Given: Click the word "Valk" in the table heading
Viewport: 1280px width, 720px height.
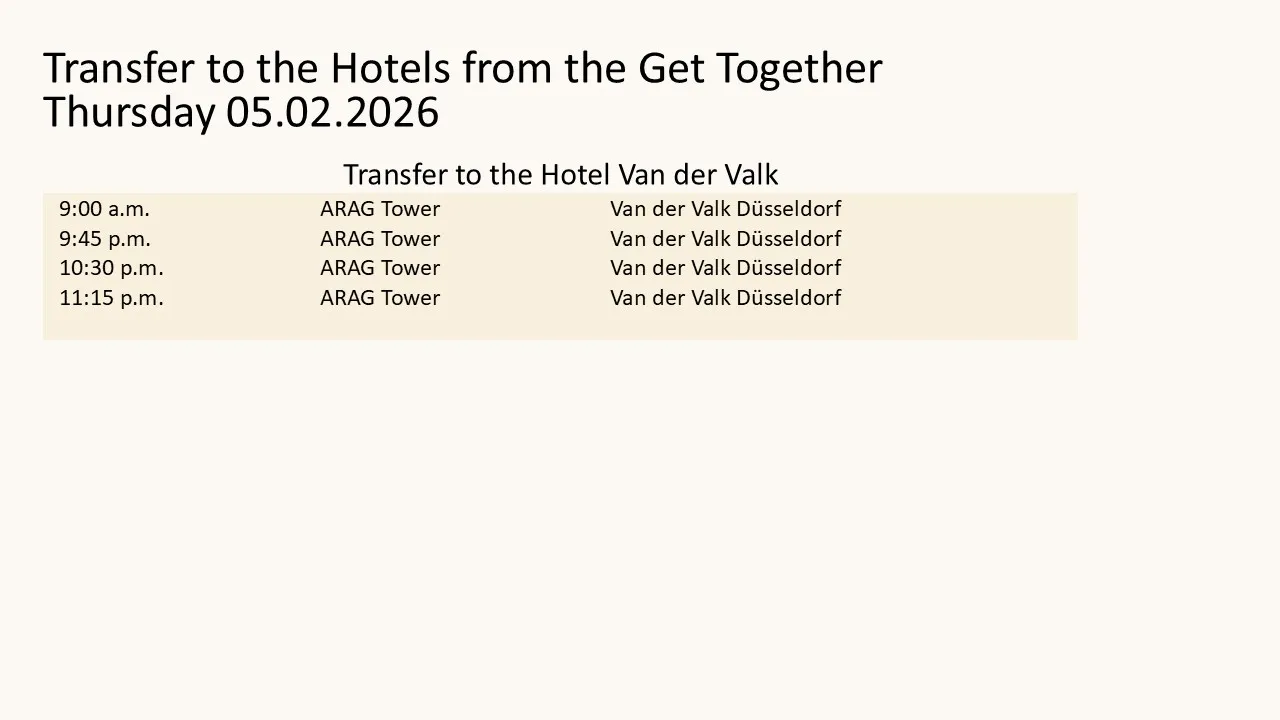Looking at the screenshot, I should tap(750, 175).
